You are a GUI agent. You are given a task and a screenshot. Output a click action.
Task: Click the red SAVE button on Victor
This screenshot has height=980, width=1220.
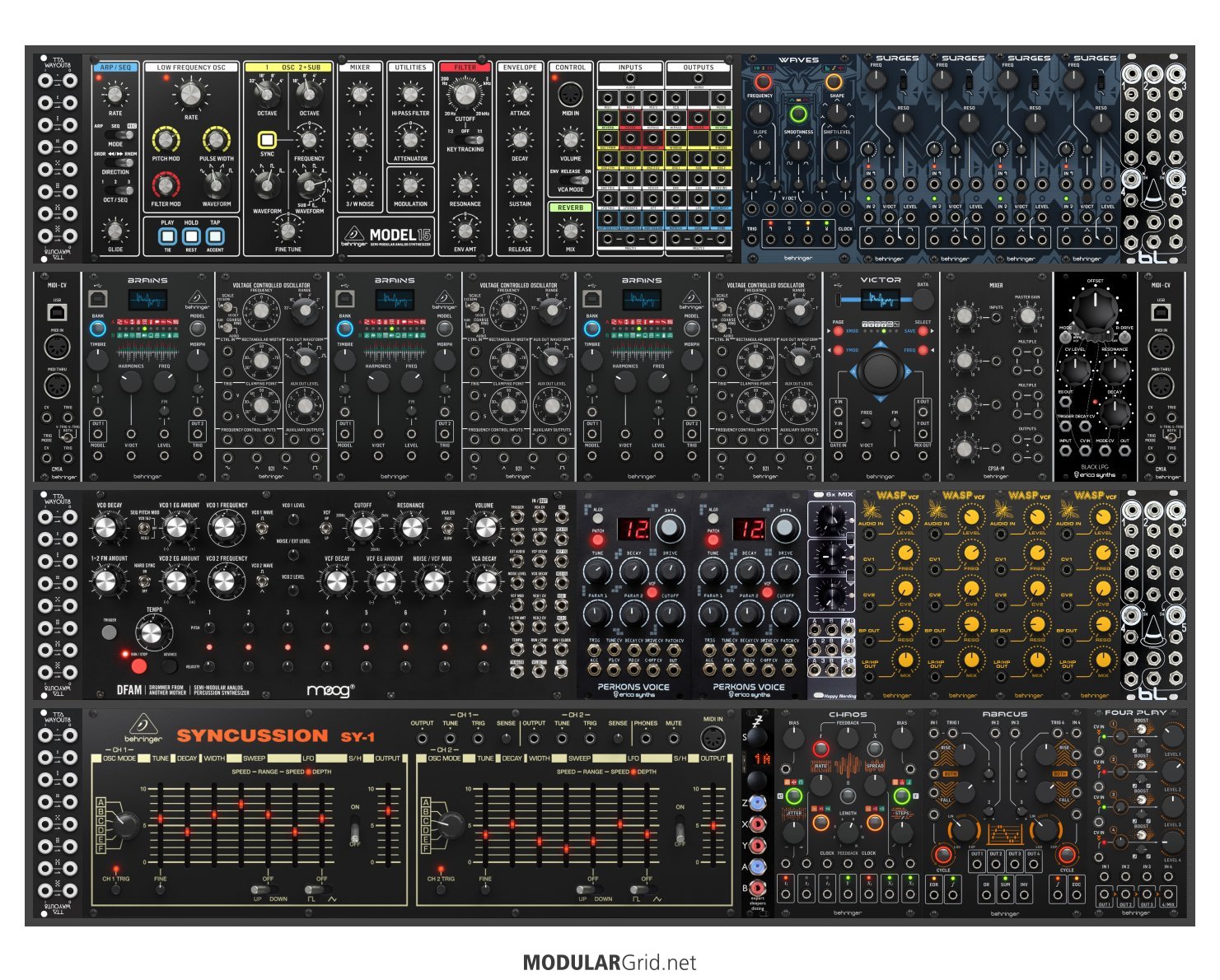(923, 331)
